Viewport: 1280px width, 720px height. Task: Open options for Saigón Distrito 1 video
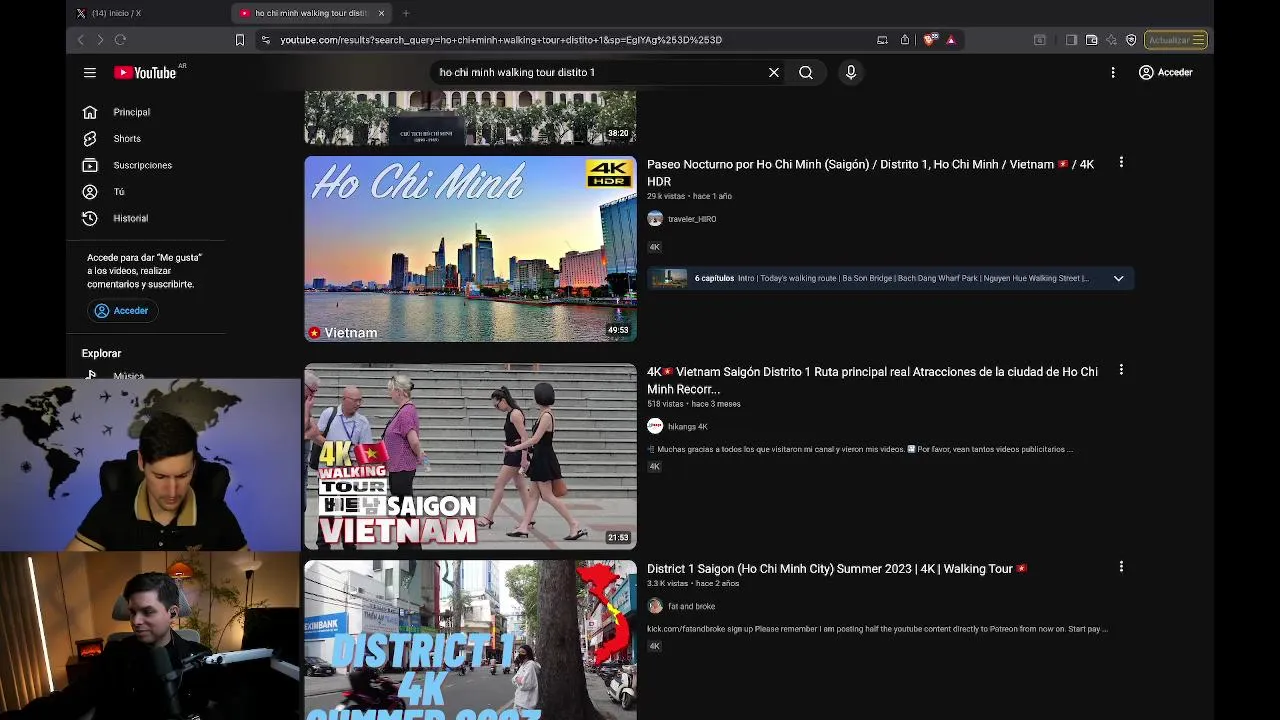(x=1121, y=370)
